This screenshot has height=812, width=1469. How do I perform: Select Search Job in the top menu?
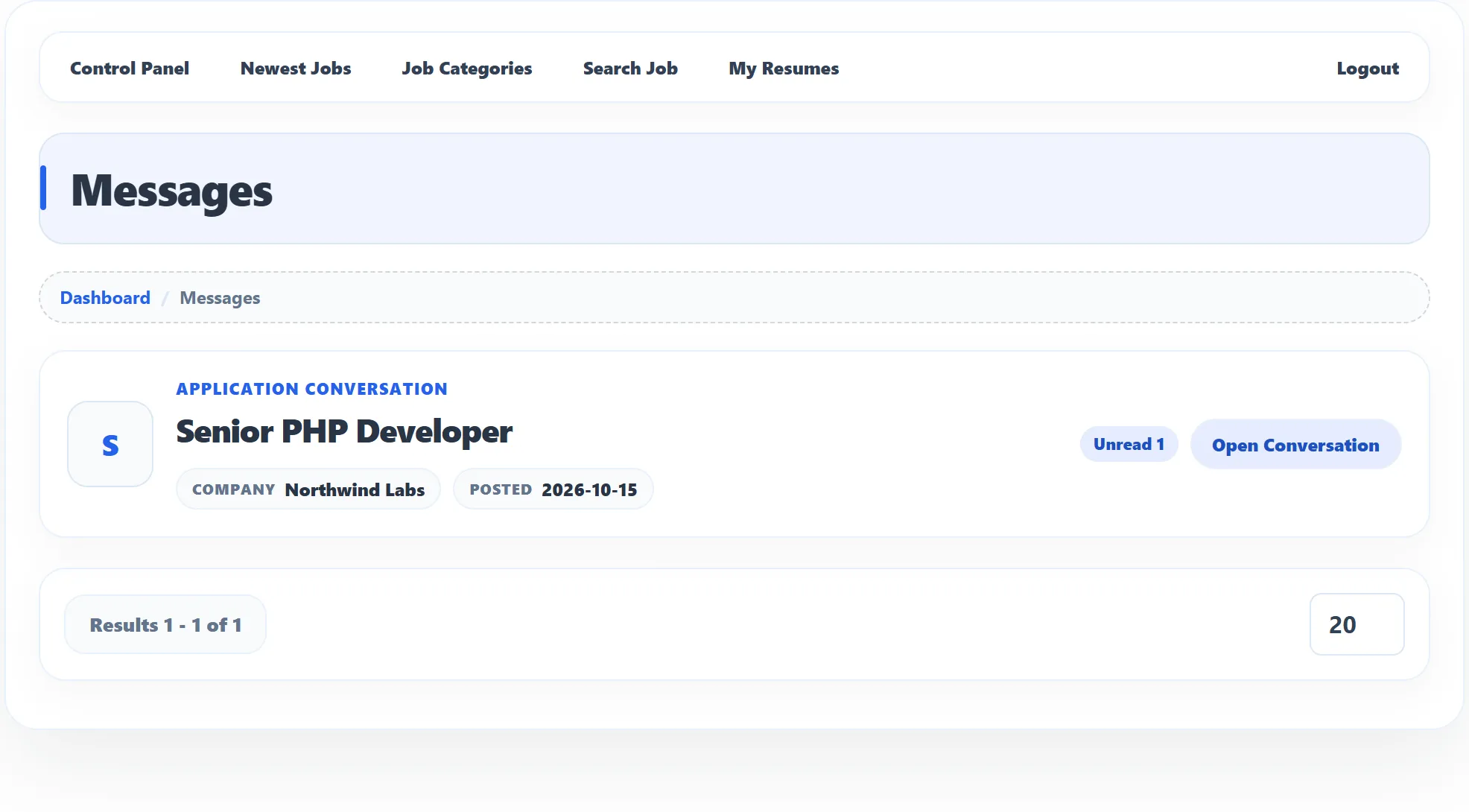[630, 68]
